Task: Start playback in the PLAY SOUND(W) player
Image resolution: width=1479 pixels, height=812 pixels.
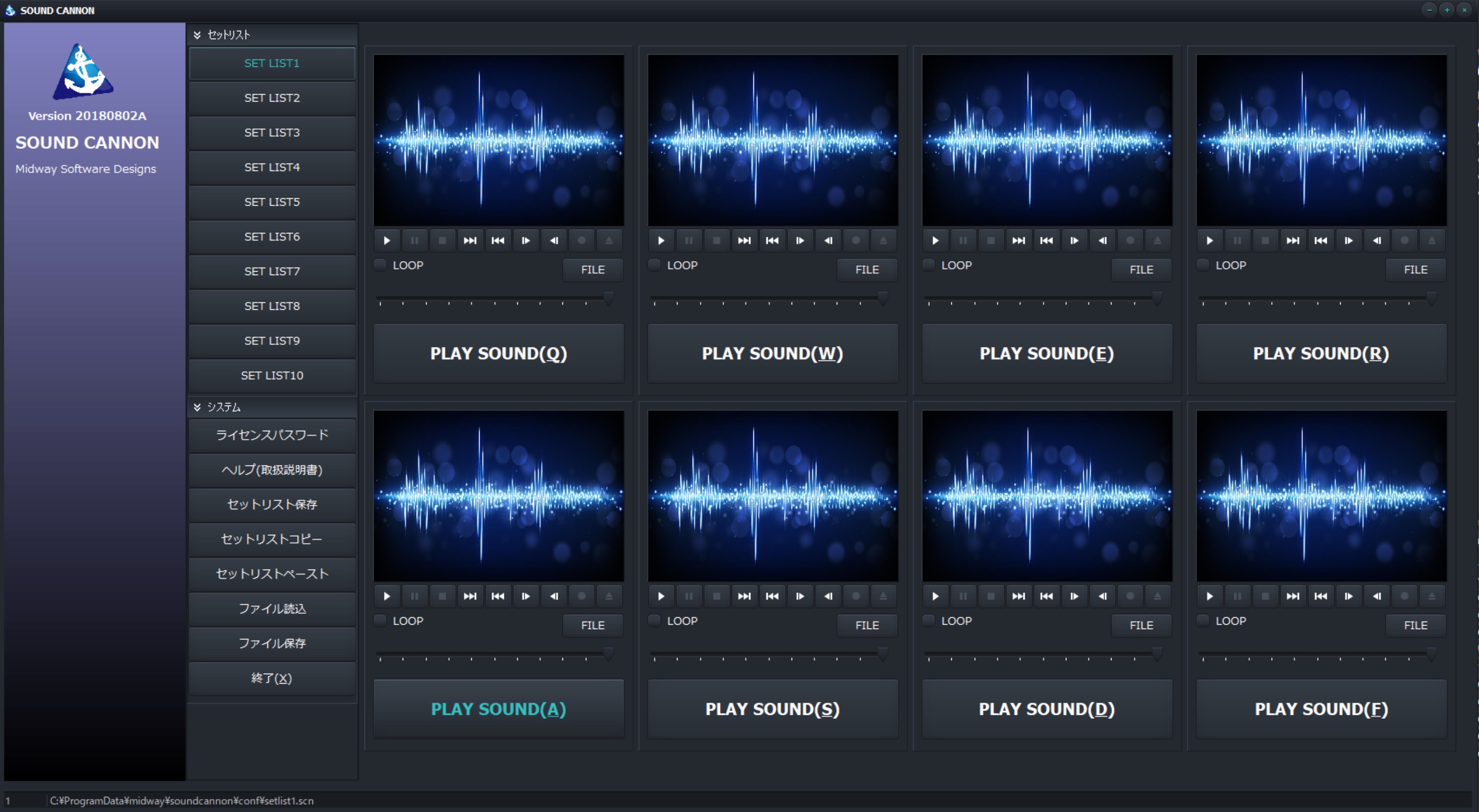Action: click(662, 240)
